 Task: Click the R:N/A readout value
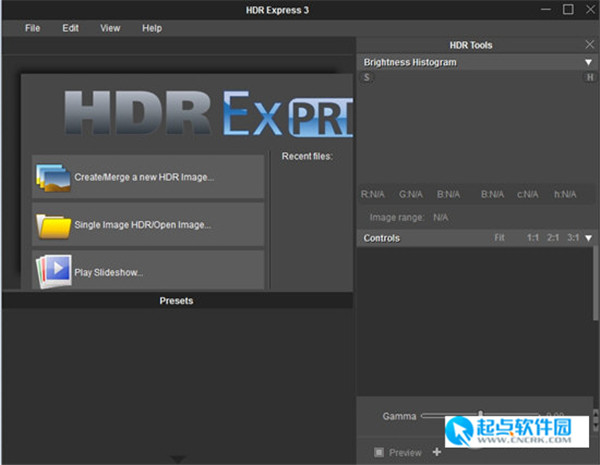click(372, 194)
